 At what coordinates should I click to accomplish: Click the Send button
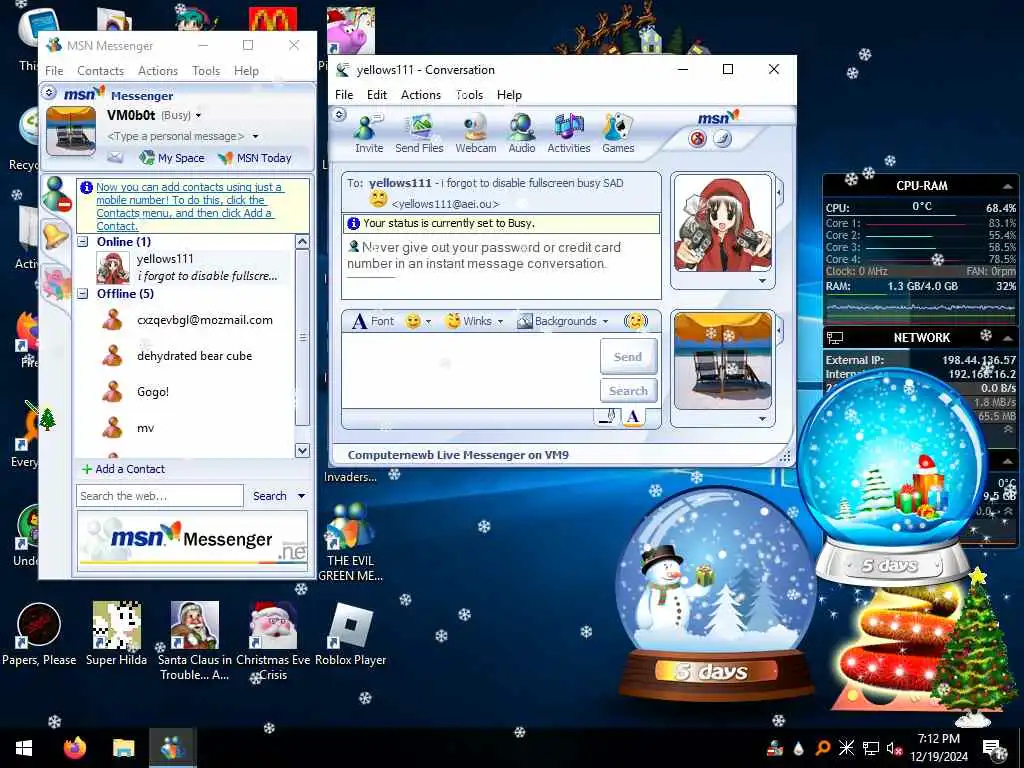tap(628, 357)
